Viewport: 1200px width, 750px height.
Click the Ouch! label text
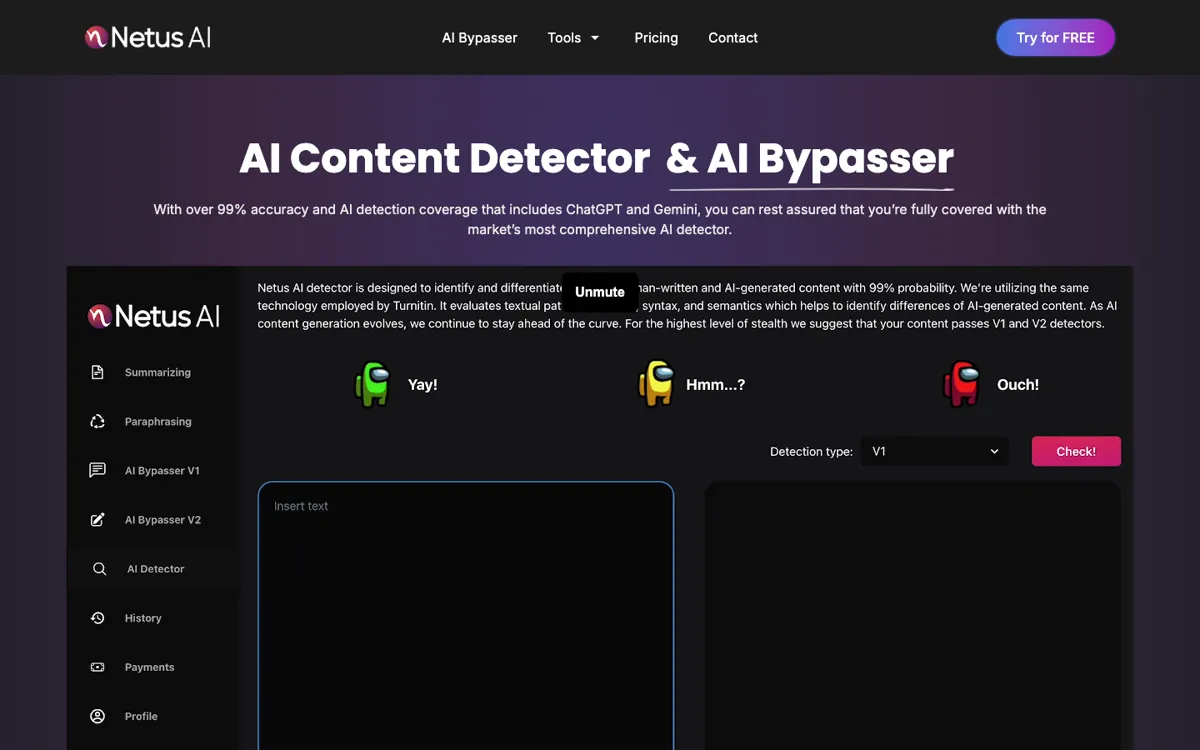[x=1018, y=385]
